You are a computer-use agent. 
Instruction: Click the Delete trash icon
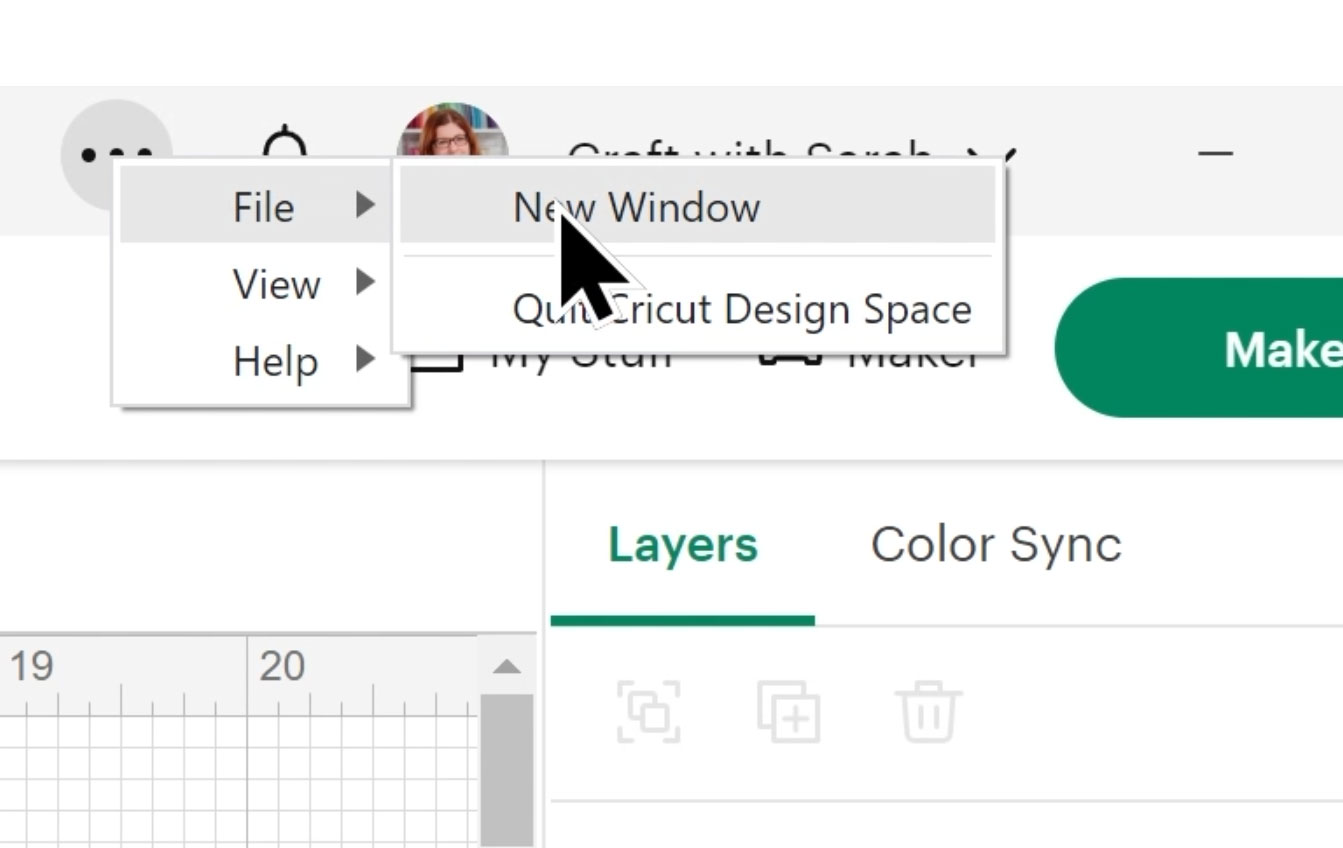click(929, 711)
